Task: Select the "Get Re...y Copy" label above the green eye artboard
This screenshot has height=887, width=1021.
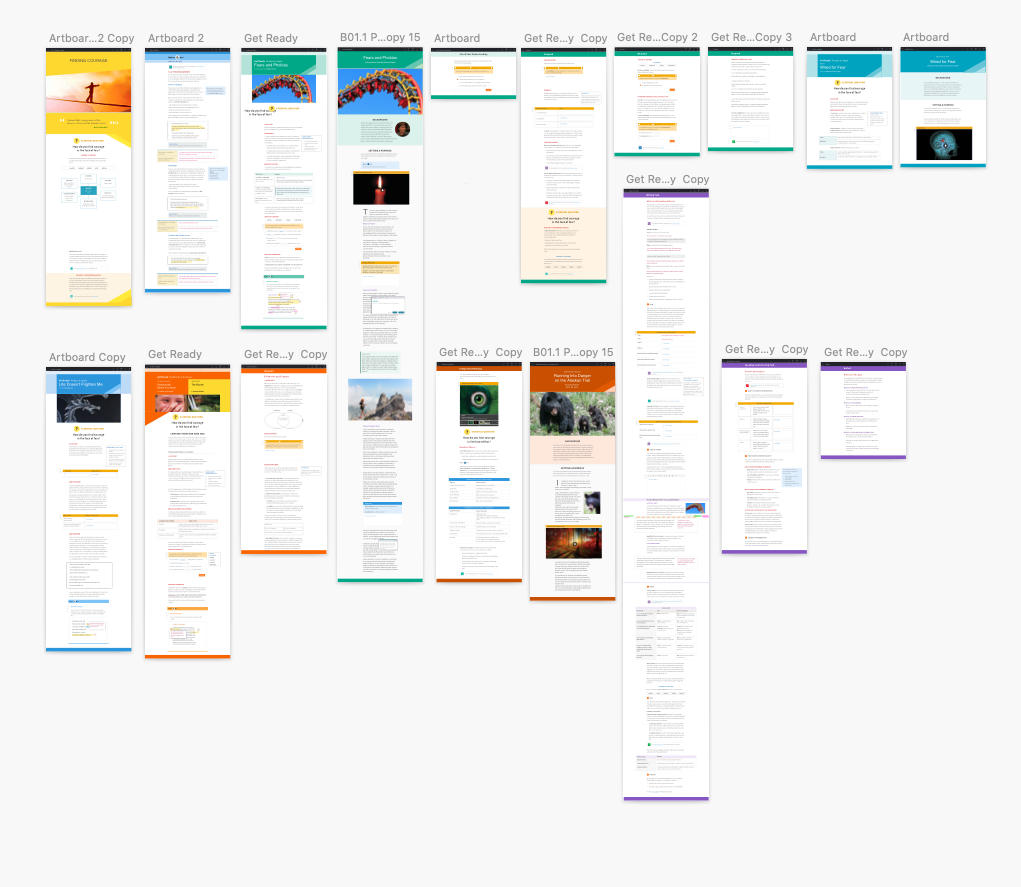Action: tap(481, 352)
